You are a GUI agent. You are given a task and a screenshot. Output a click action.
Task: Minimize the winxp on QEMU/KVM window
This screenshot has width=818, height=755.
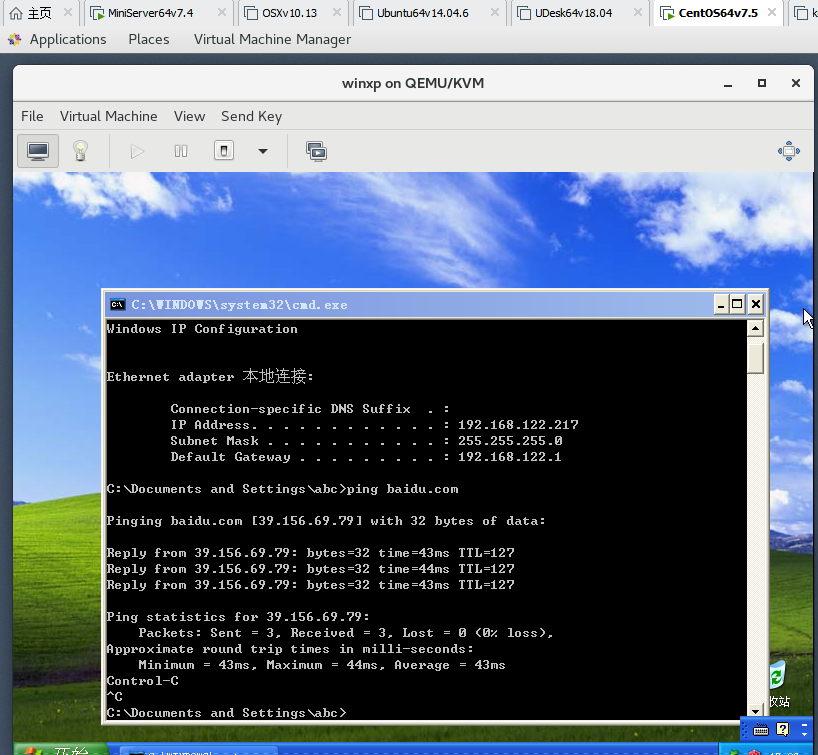(728, 83)
